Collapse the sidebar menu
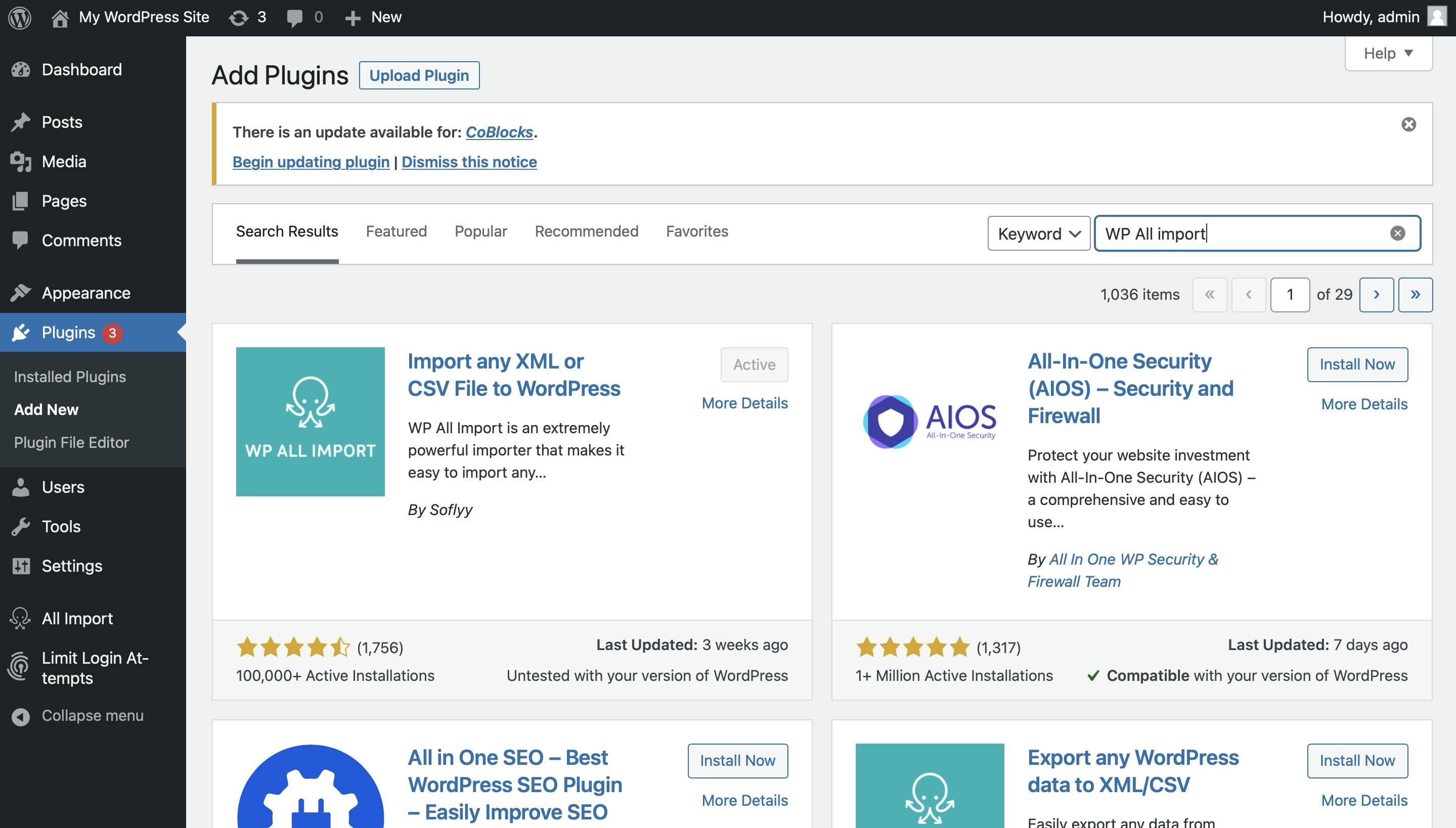Viewport: 1456px width, 828px height. coord(78,716)
